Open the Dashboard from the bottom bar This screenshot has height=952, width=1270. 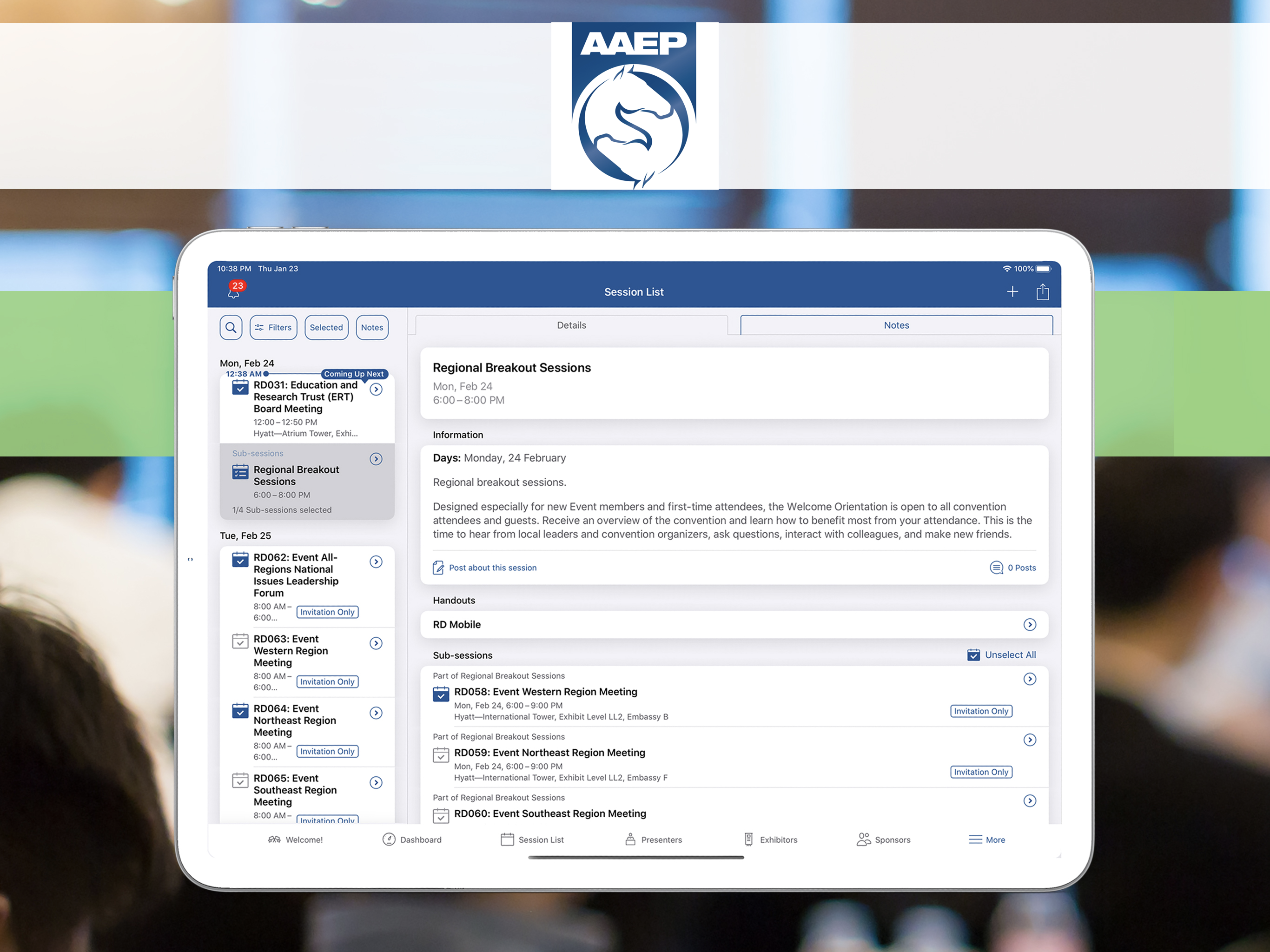(412, 840)
